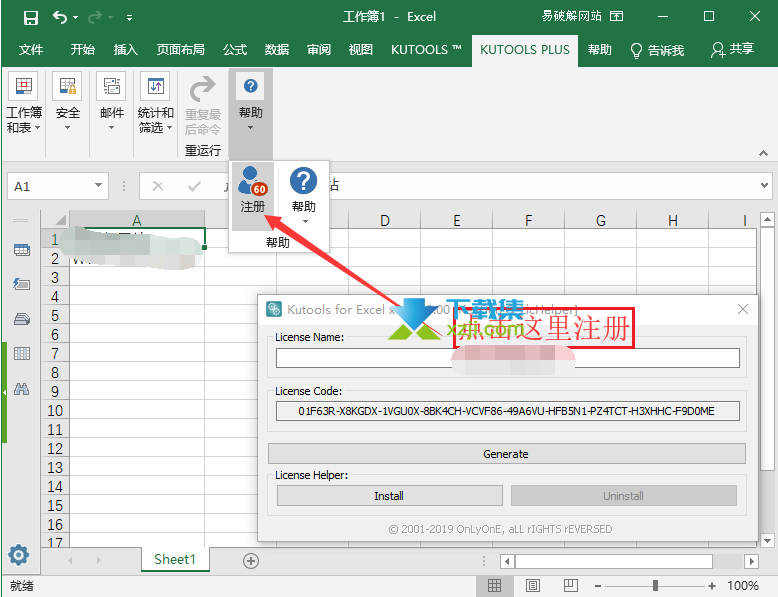
Task: Click next sheet navigation arrow
Action: point(99,560)
